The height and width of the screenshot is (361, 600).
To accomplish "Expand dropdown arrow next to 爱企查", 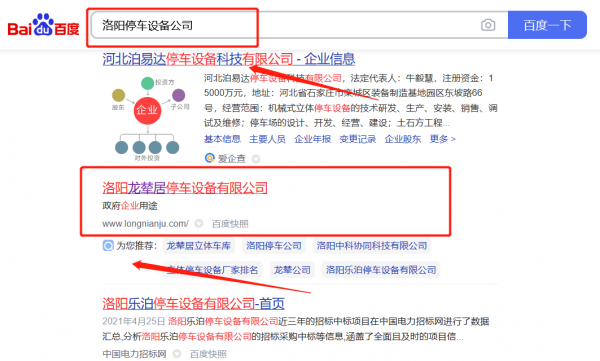I will tap(256, 158).
